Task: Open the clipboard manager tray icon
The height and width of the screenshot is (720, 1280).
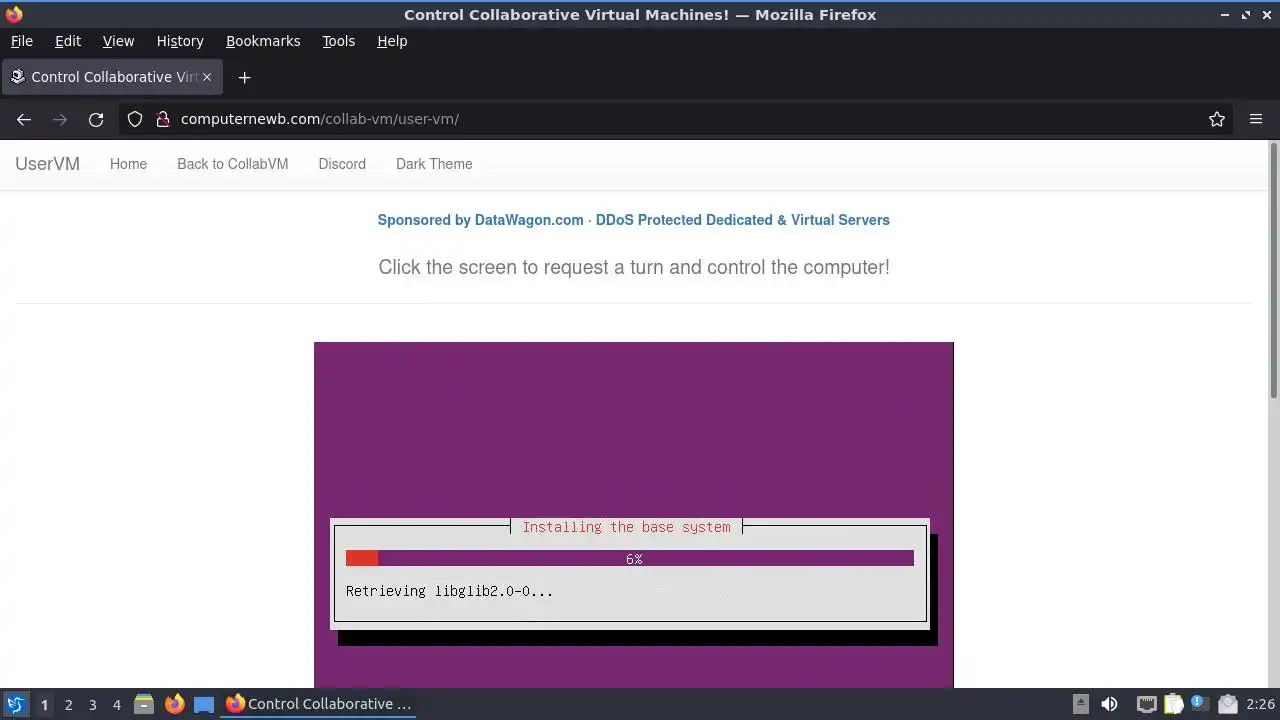Action: [1174, 704]
